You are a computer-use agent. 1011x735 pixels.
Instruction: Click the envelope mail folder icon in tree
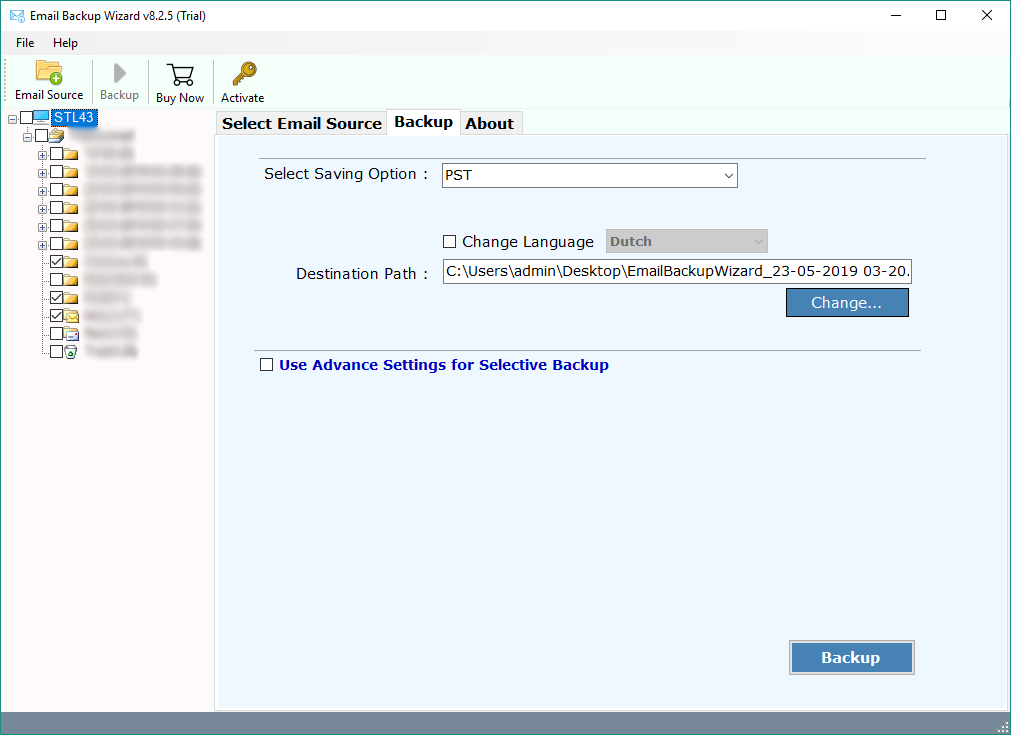tap(71, 316)
